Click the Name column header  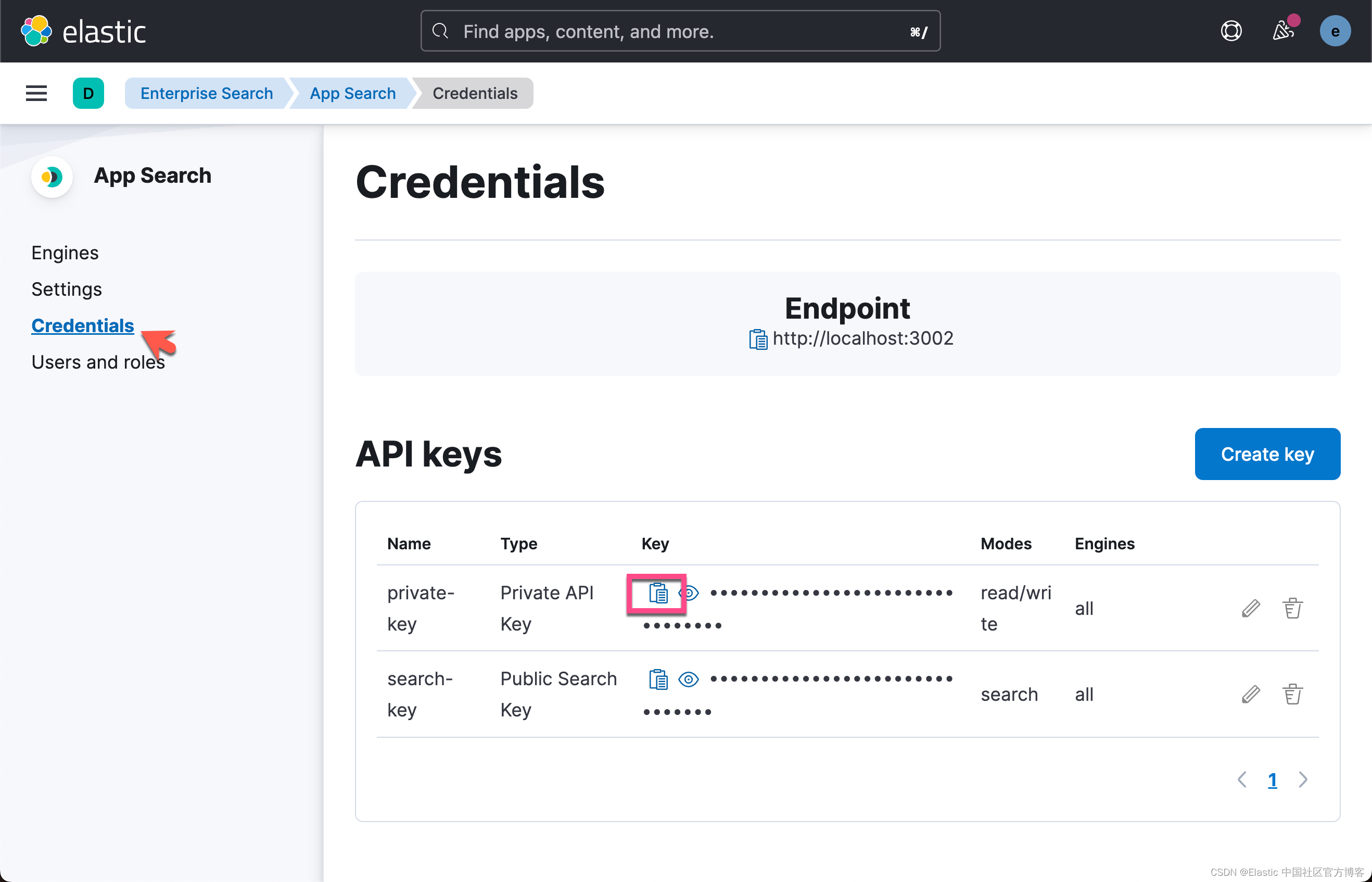click(409, 544)
